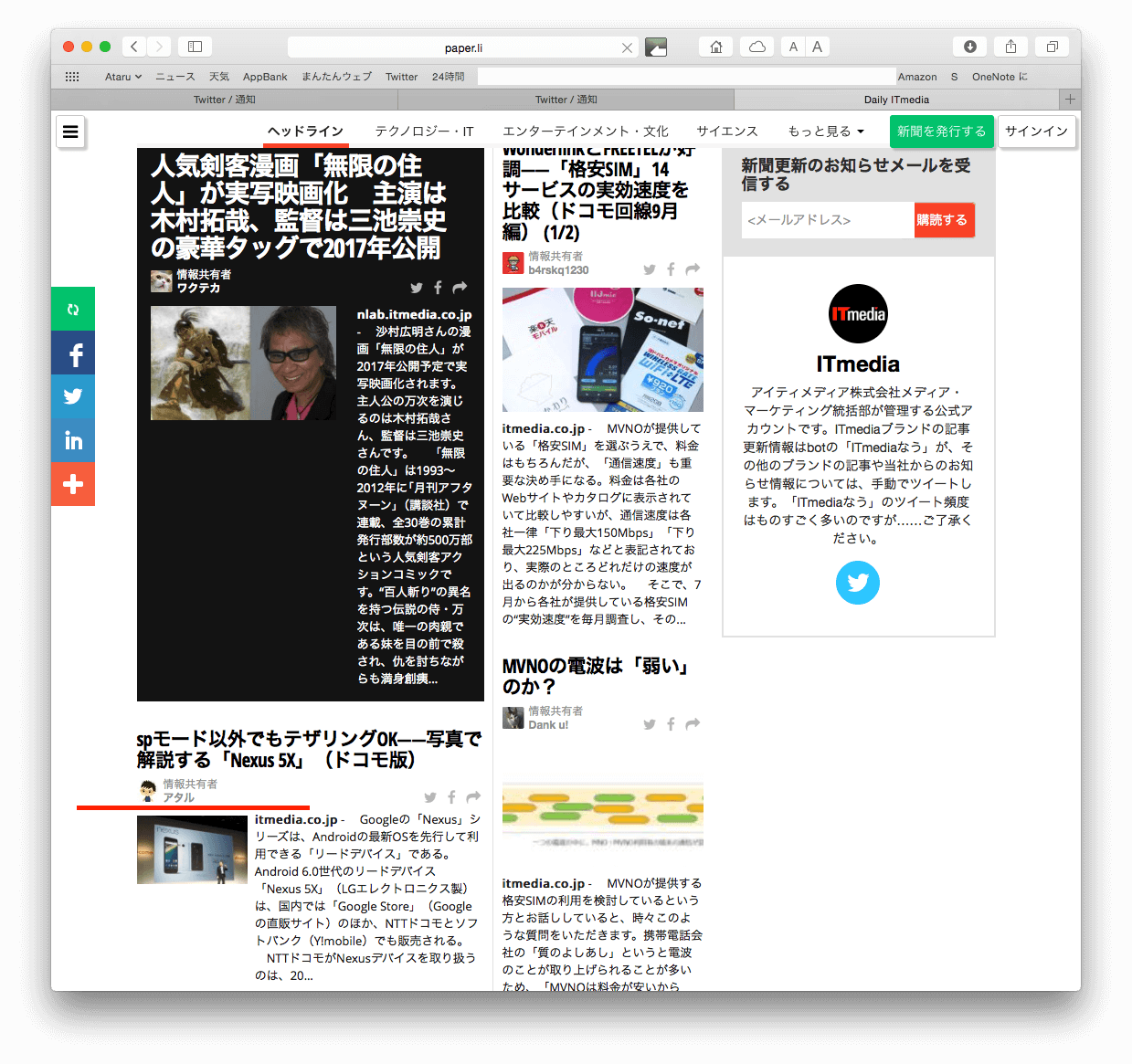
Task: Open sharer Dank u! profile
Action: click(x=548, y=725)
